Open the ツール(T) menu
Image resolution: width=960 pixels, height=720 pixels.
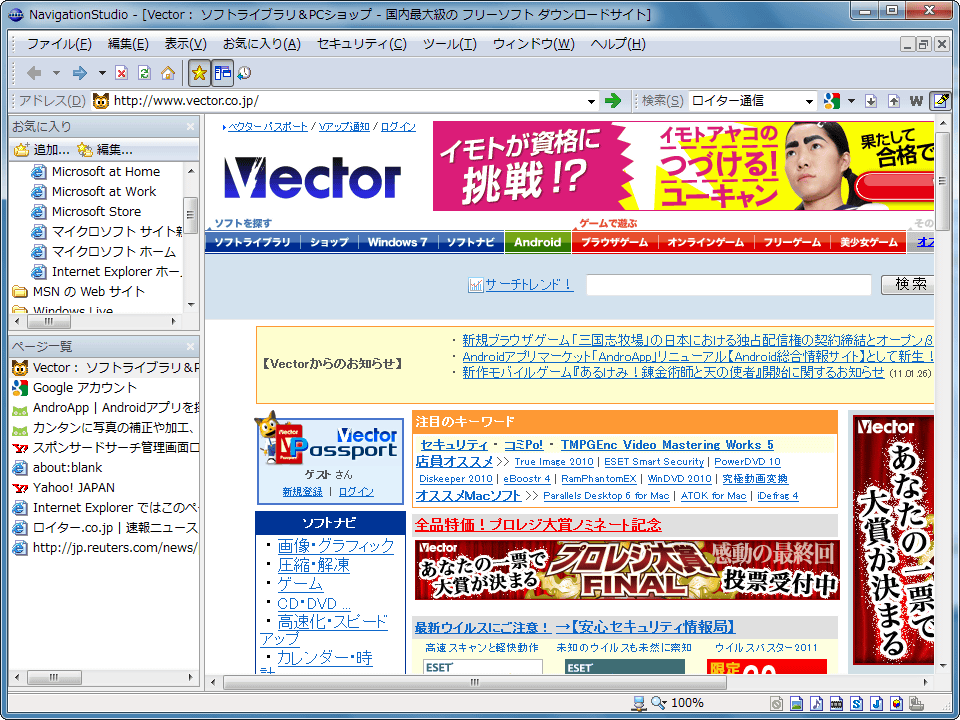point(449,44)
